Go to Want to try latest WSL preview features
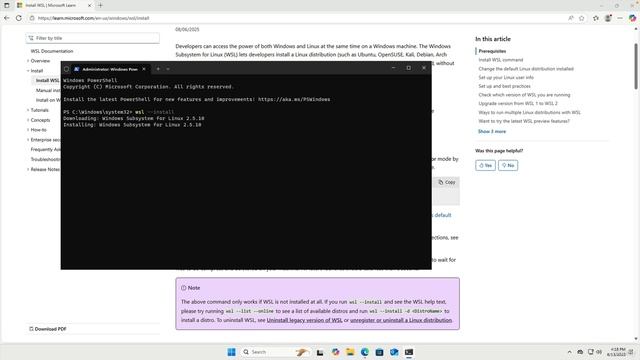 pos(524,121)
